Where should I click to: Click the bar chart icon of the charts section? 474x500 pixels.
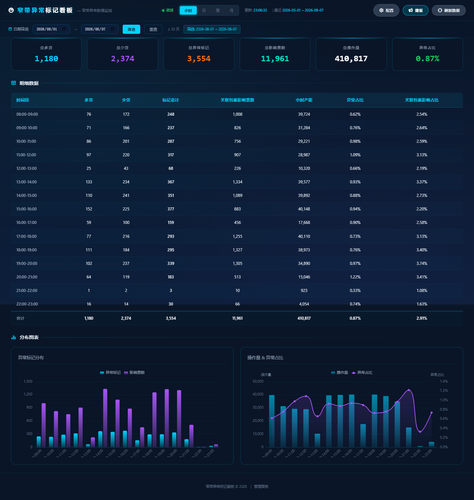[x=13, y=337]
